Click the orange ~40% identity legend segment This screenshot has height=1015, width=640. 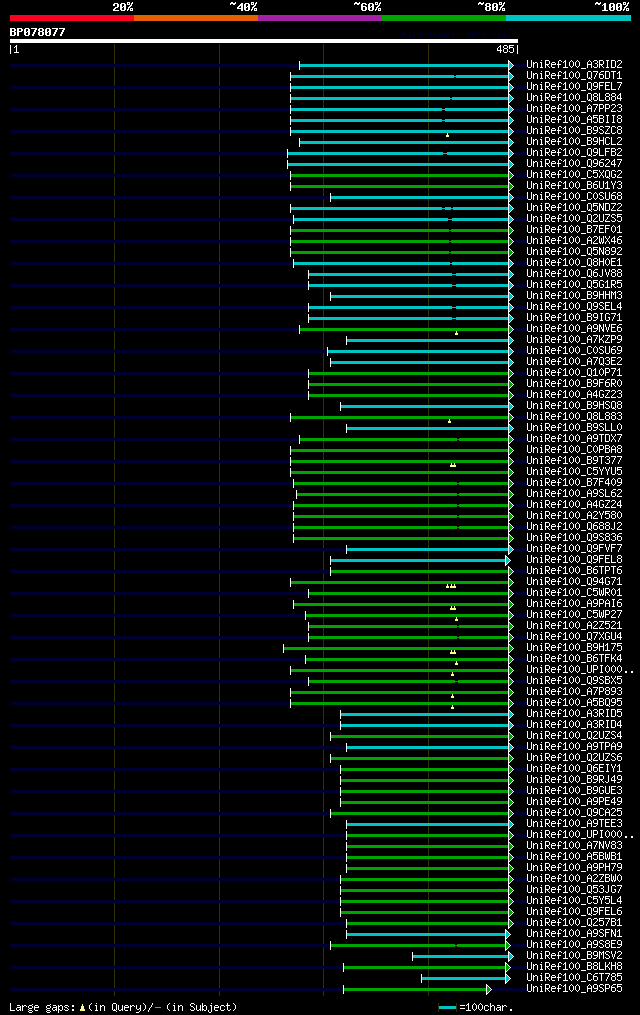(196, 18)
